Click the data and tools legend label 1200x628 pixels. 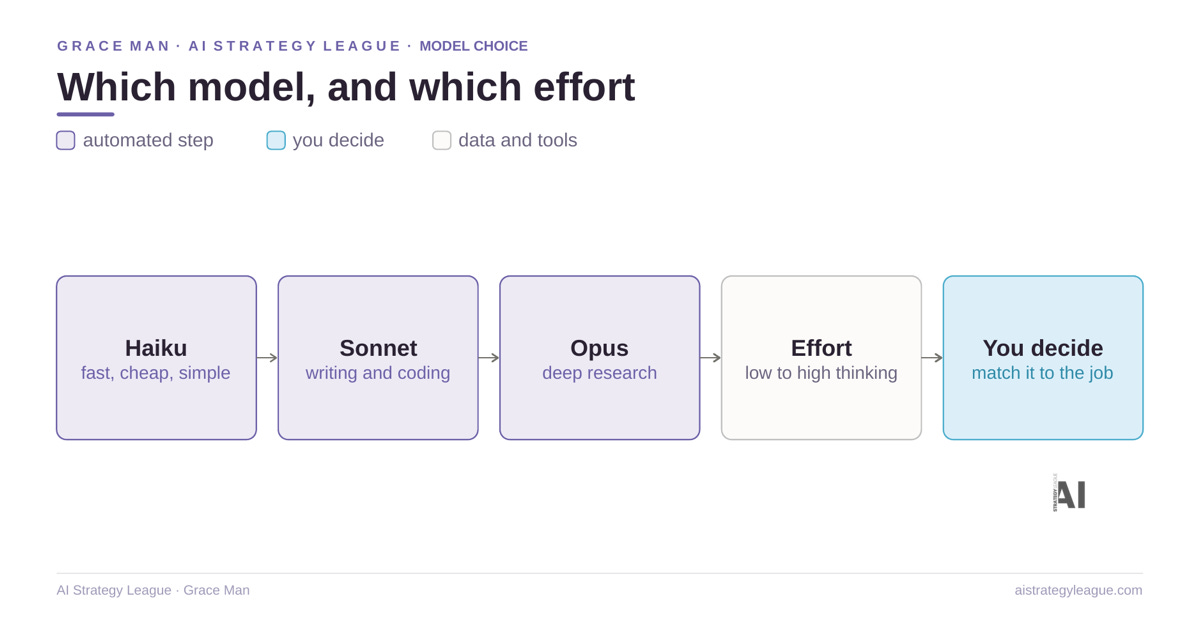(518, 140)
